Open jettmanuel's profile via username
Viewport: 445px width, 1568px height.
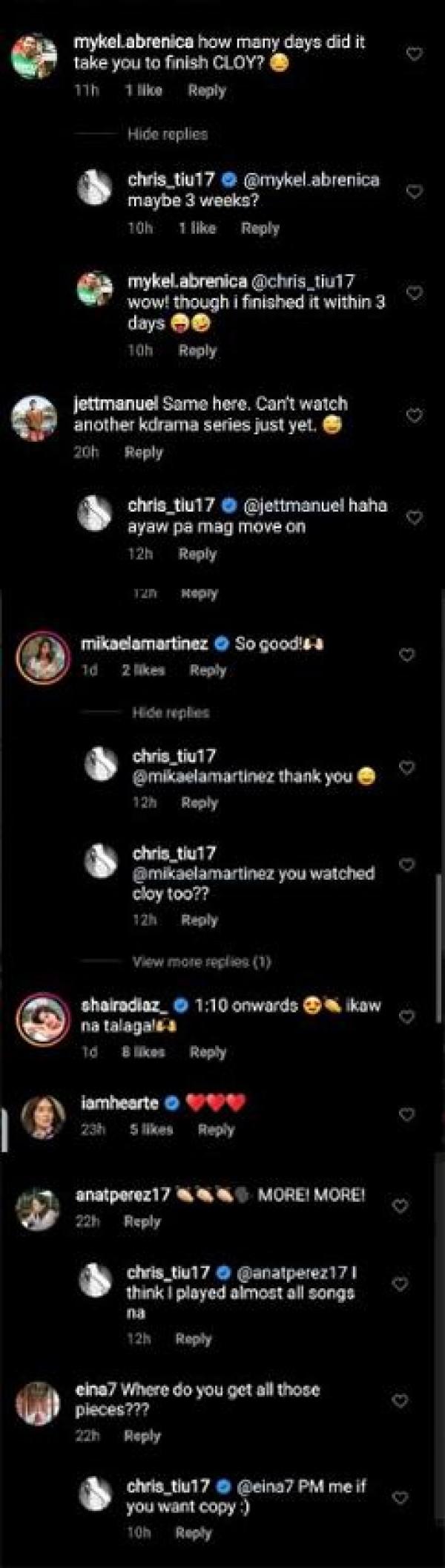[x=116, y=404]
